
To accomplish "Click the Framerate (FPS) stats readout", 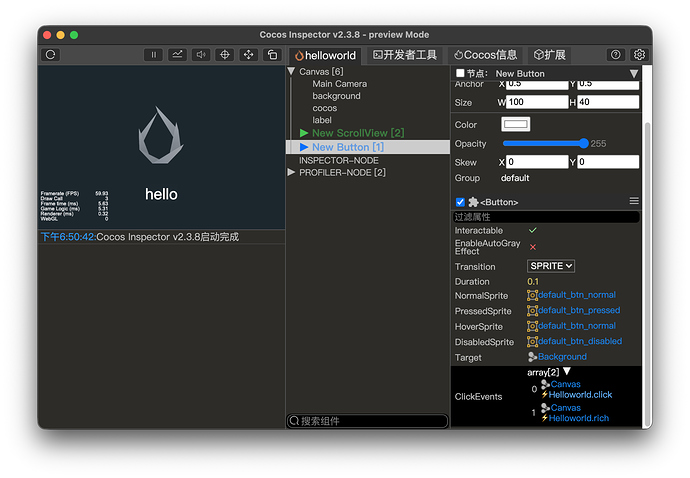I will 74,193.
